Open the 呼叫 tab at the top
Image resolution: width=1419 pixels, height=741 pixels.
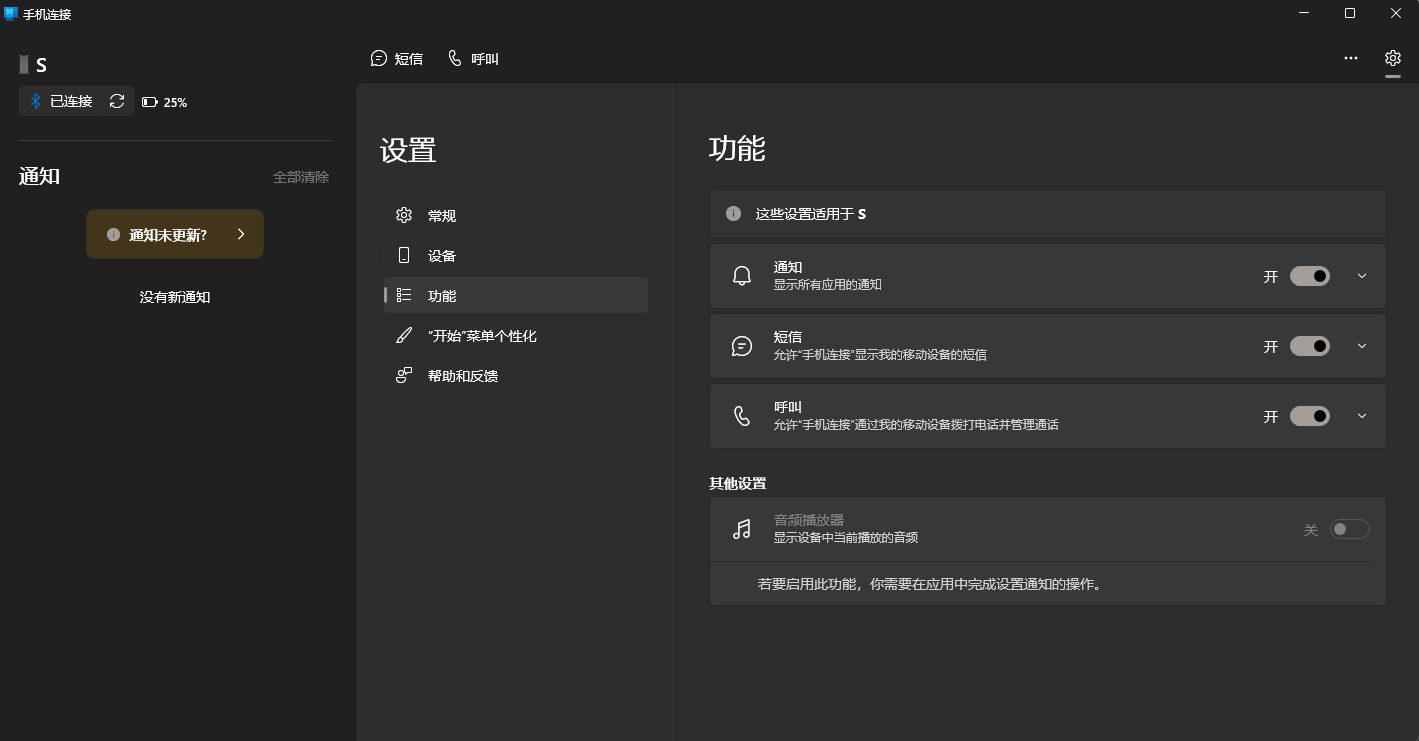(473, 59)
